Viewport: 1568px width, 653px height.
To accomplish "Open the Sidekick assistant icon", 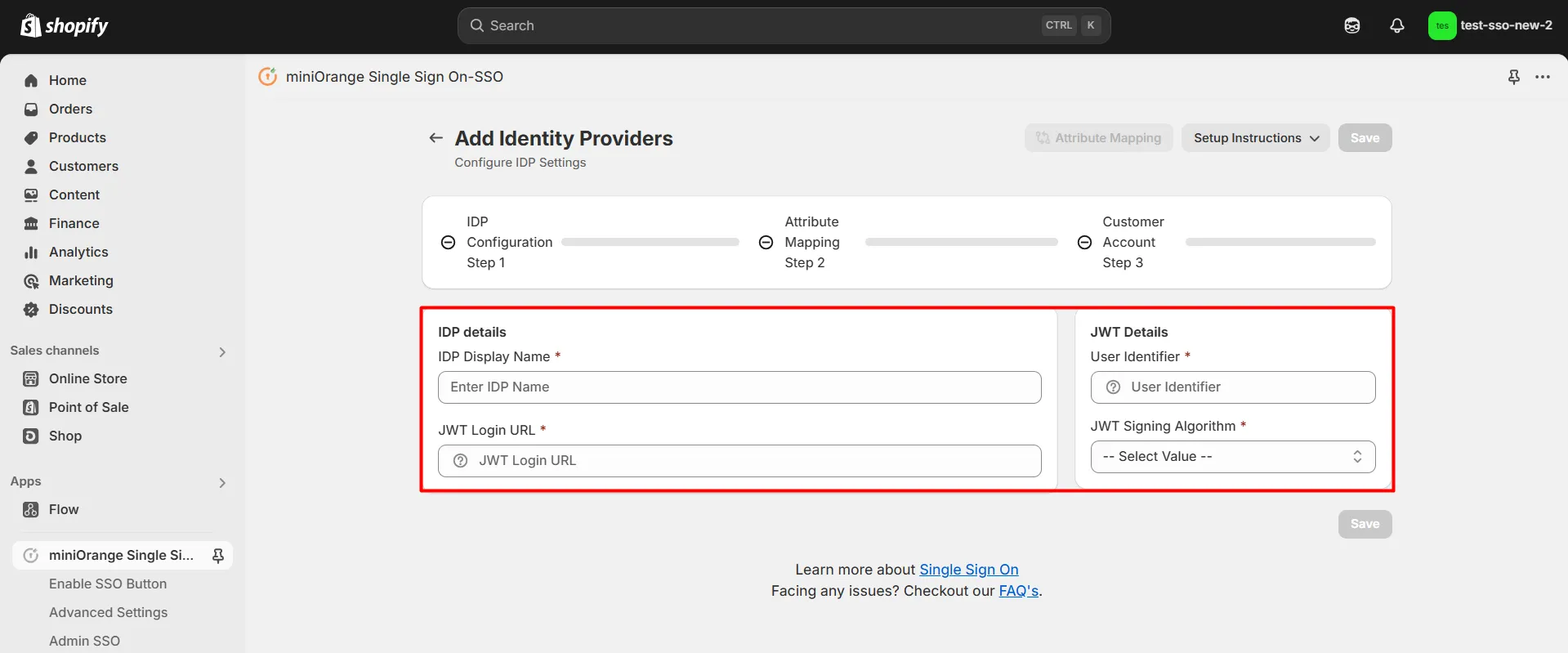I will pos(1352,25).
